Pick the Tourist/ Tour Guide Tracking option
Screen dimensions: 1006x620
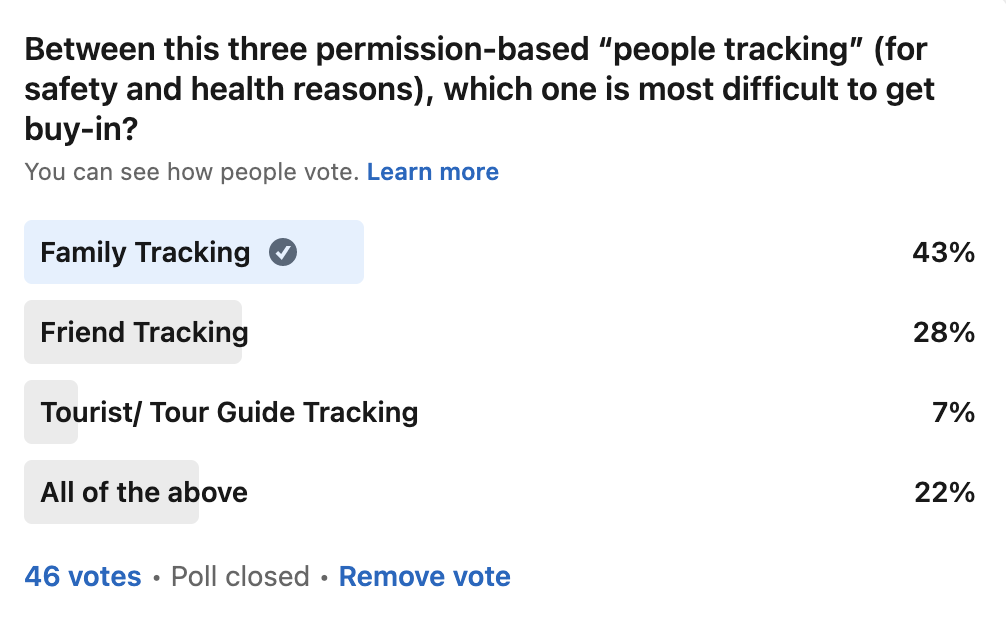(x=229, y=412)
